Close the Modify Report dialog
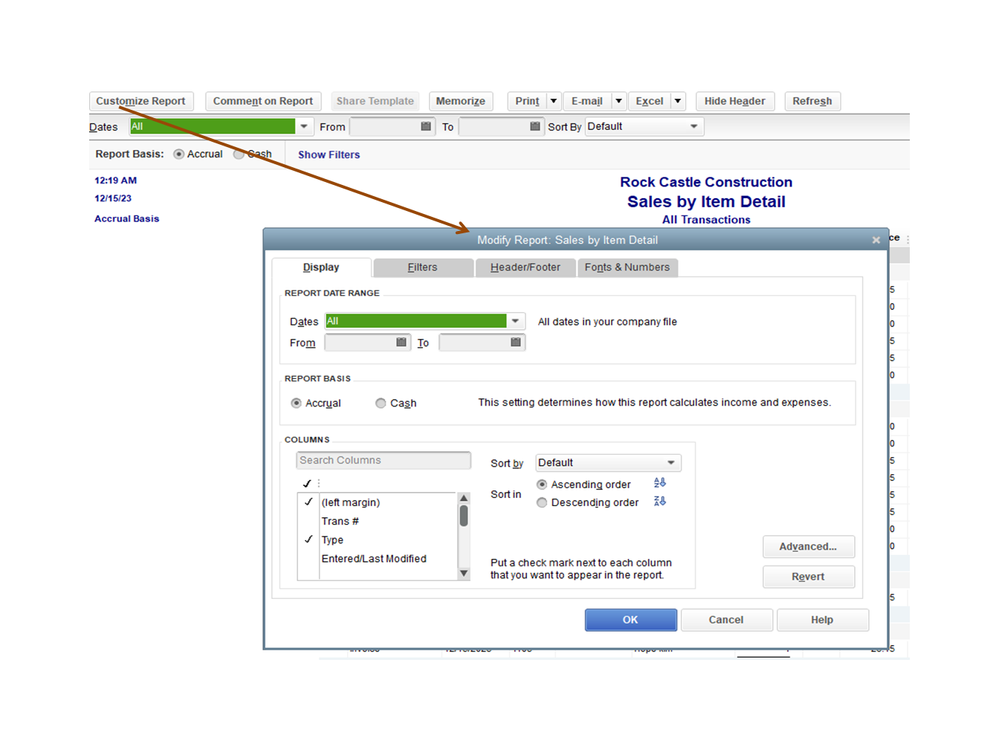The image size is (999, 749). (876, 240)
